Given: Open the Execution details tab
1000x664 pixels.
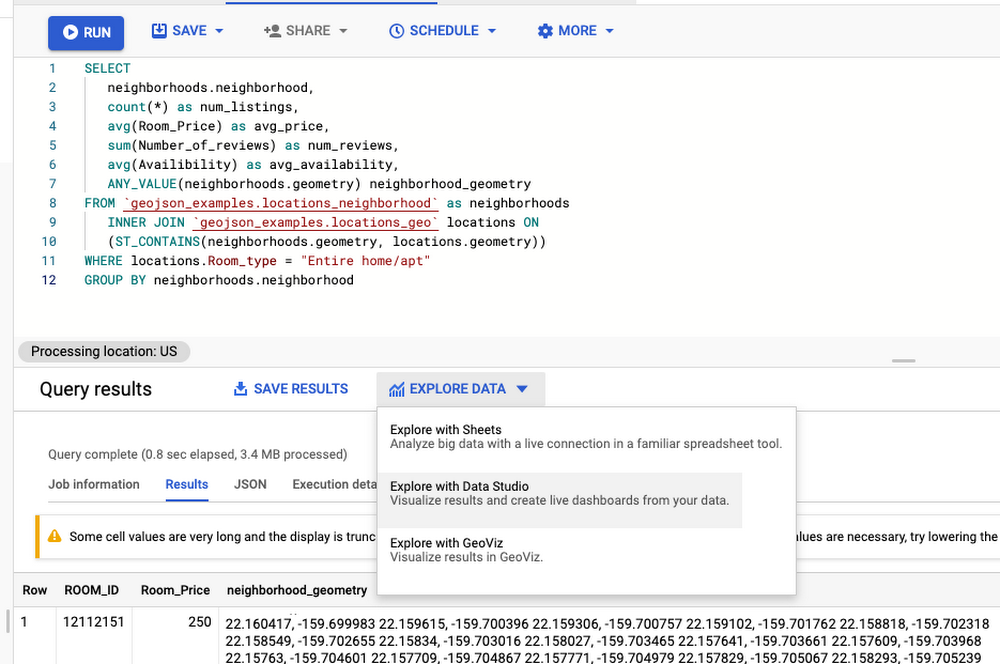Looking at the screenshot, I should pyautogui.click(x=334, y=484).
